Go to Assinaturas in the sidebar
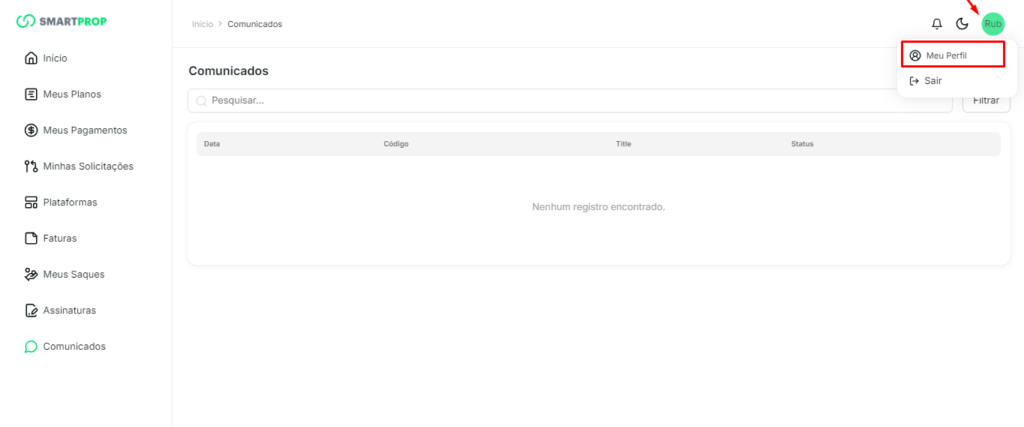 (x=69, y=310)
